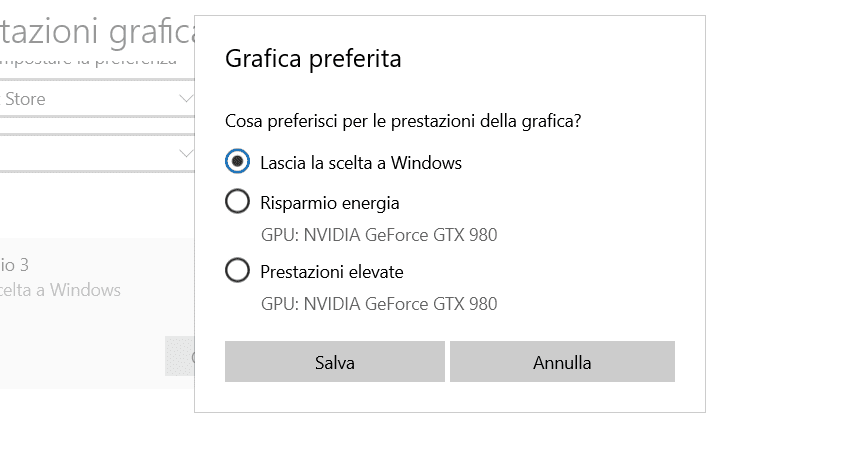The height and width of the screenshot is (457, 868).
Task: Cancel with the Annulla button
Action: tap(562, 362)
